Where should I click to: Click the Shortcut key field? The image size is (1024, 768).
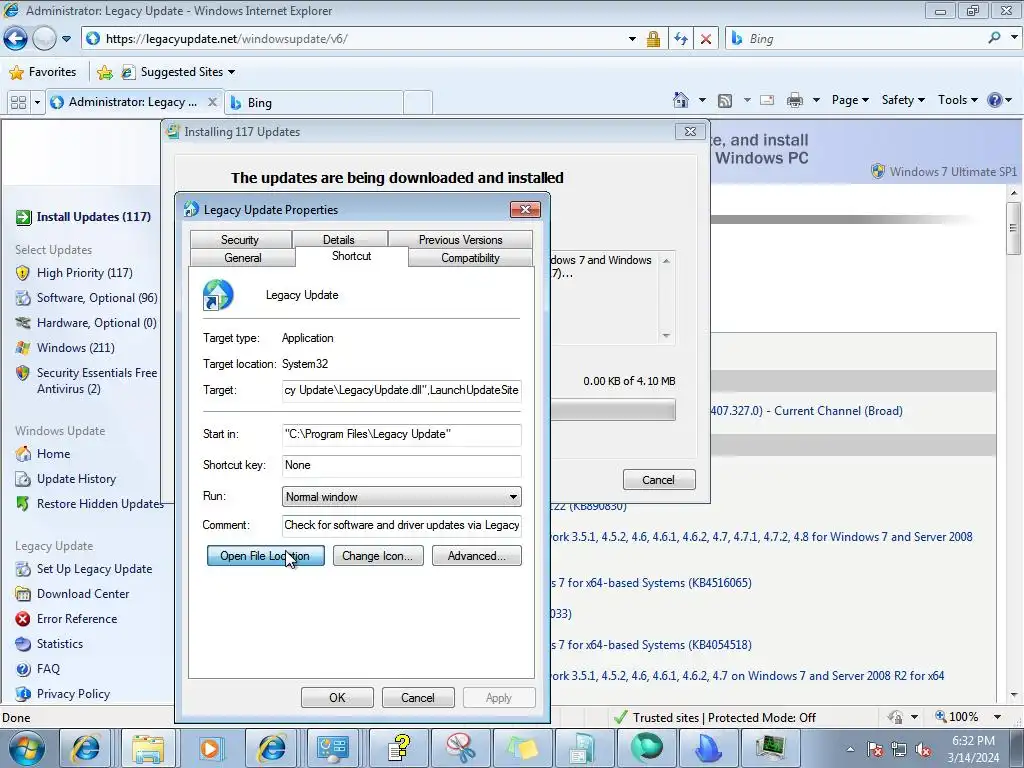(x=402, y=466)
